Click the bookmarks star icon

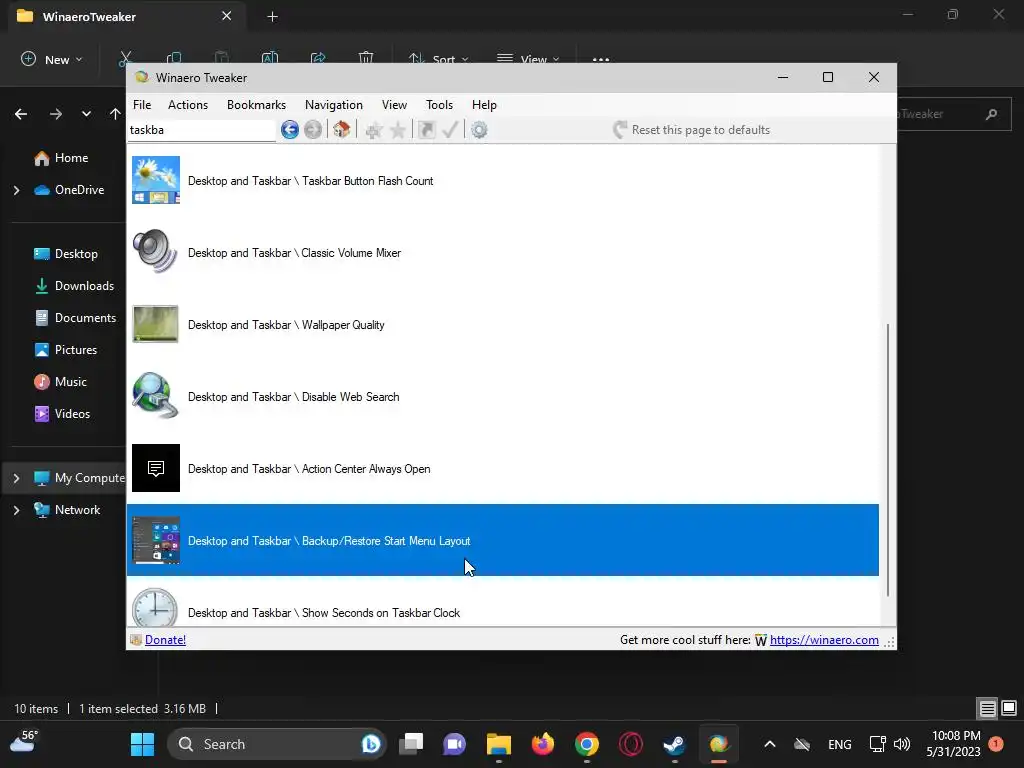point(398,130)
